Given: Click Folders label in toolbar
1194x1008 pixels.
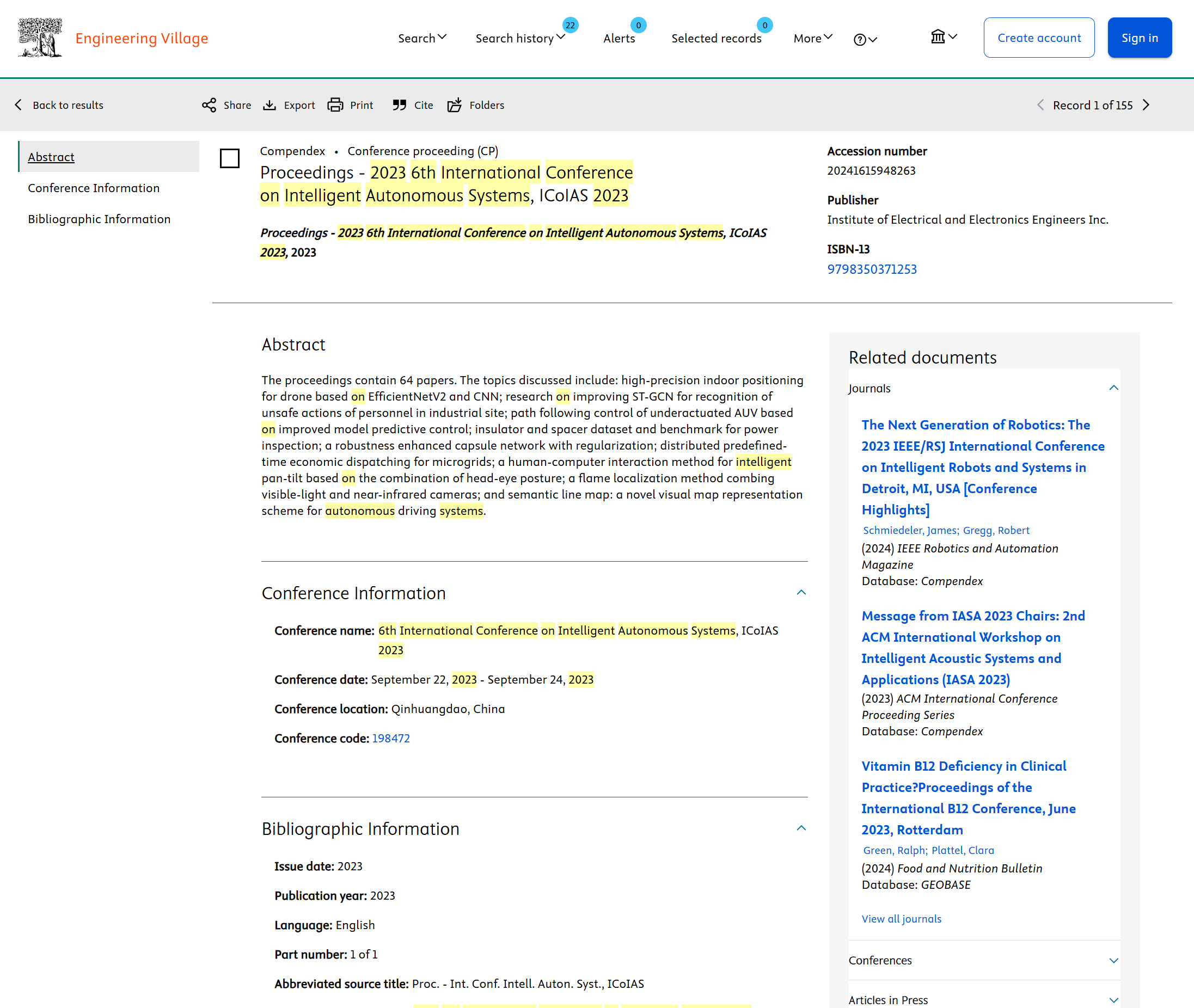Looking at the screenshot, I should pos(487,105).
